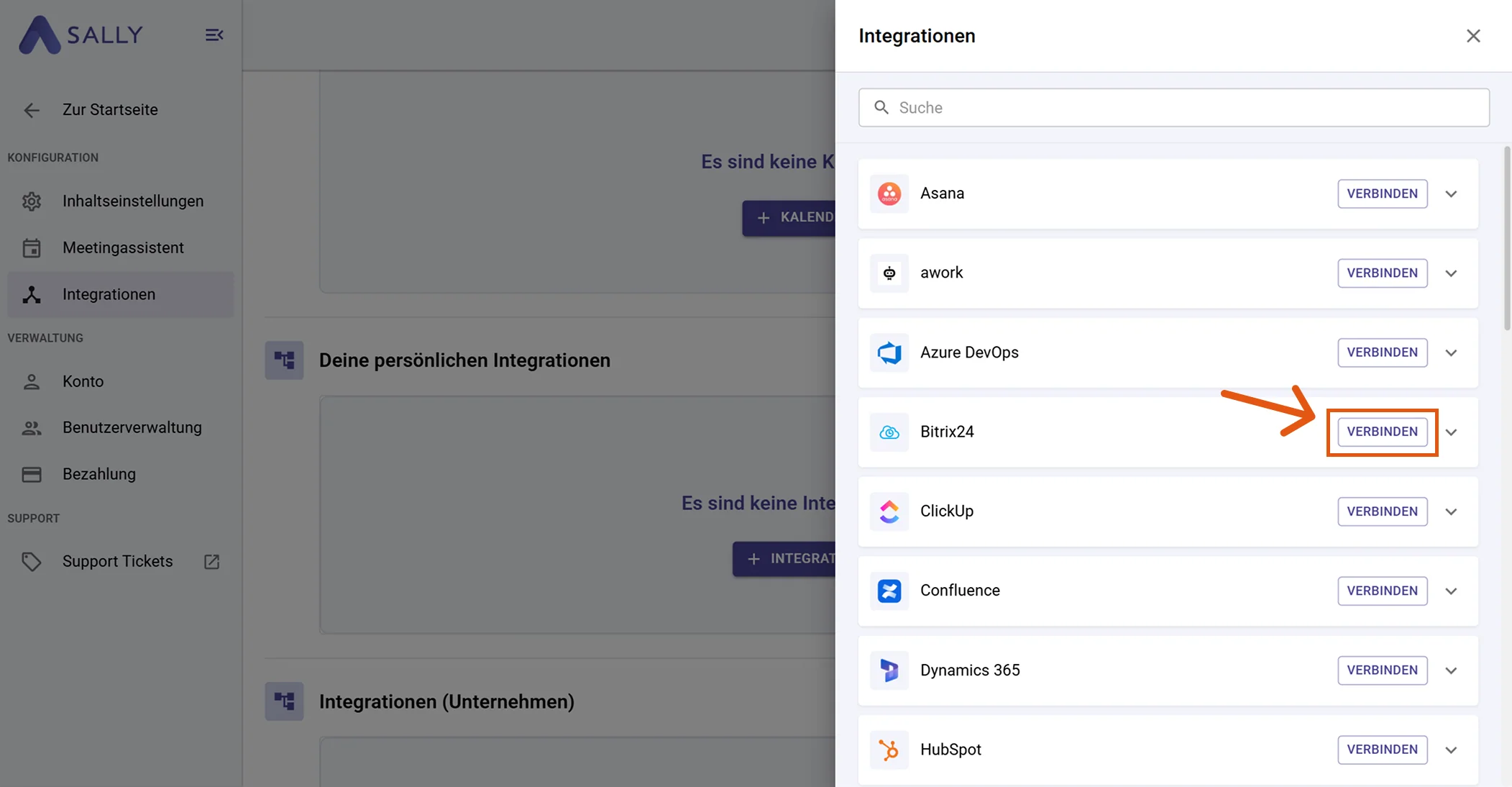Click the Bezahlung credit card icon
This screenshot has width=1512, height=787.
[32, 474]
